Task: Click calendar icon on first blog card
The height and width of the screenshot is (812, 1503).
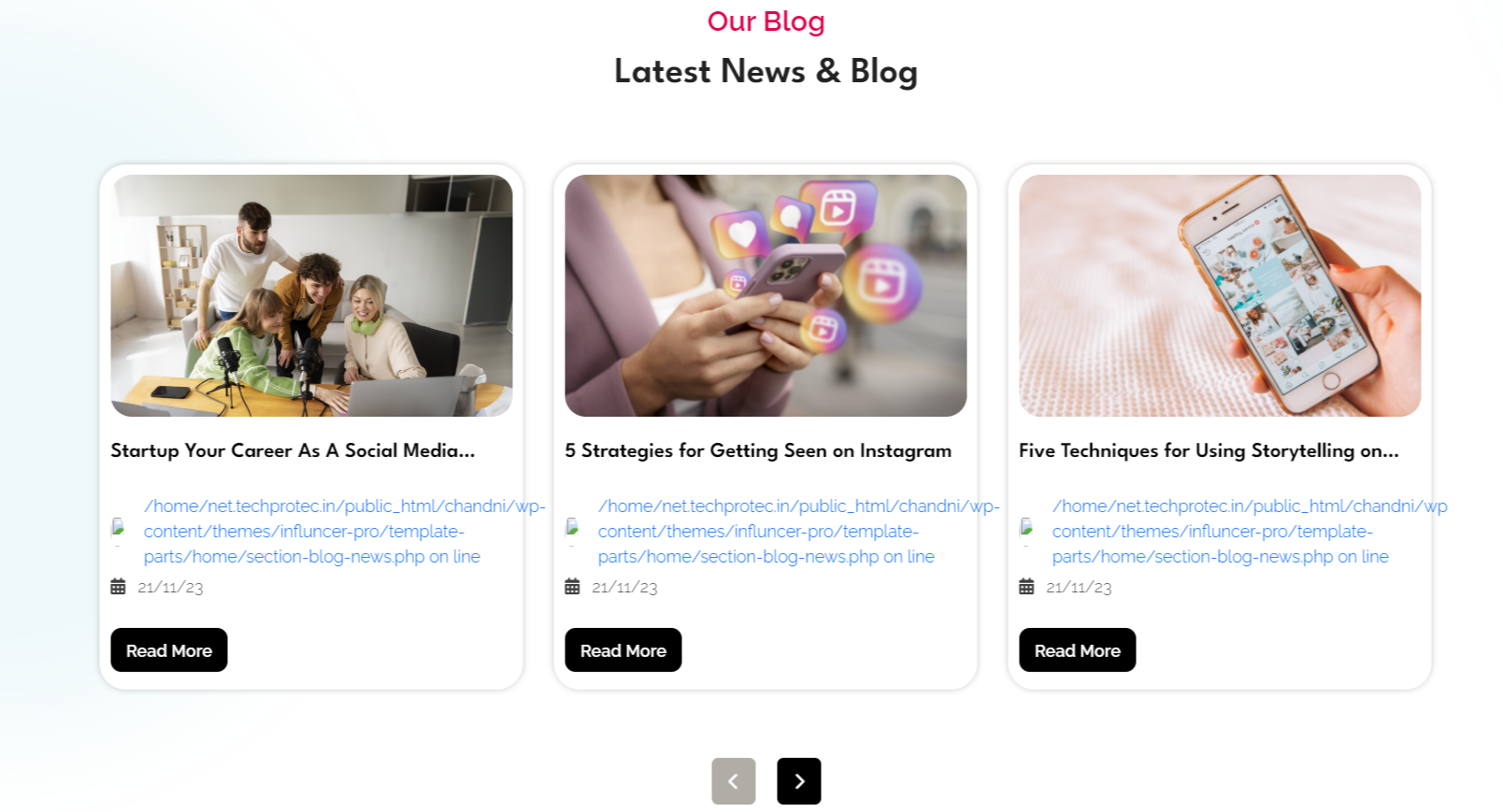Action: 118,587
